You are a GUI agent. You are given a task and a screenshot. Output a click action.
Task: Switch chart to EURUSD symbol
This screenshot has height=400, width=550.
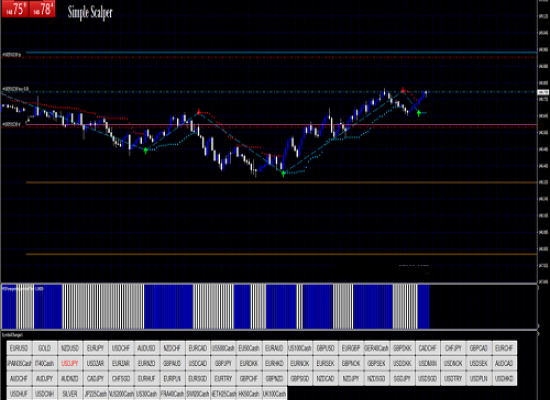[19, 348]
